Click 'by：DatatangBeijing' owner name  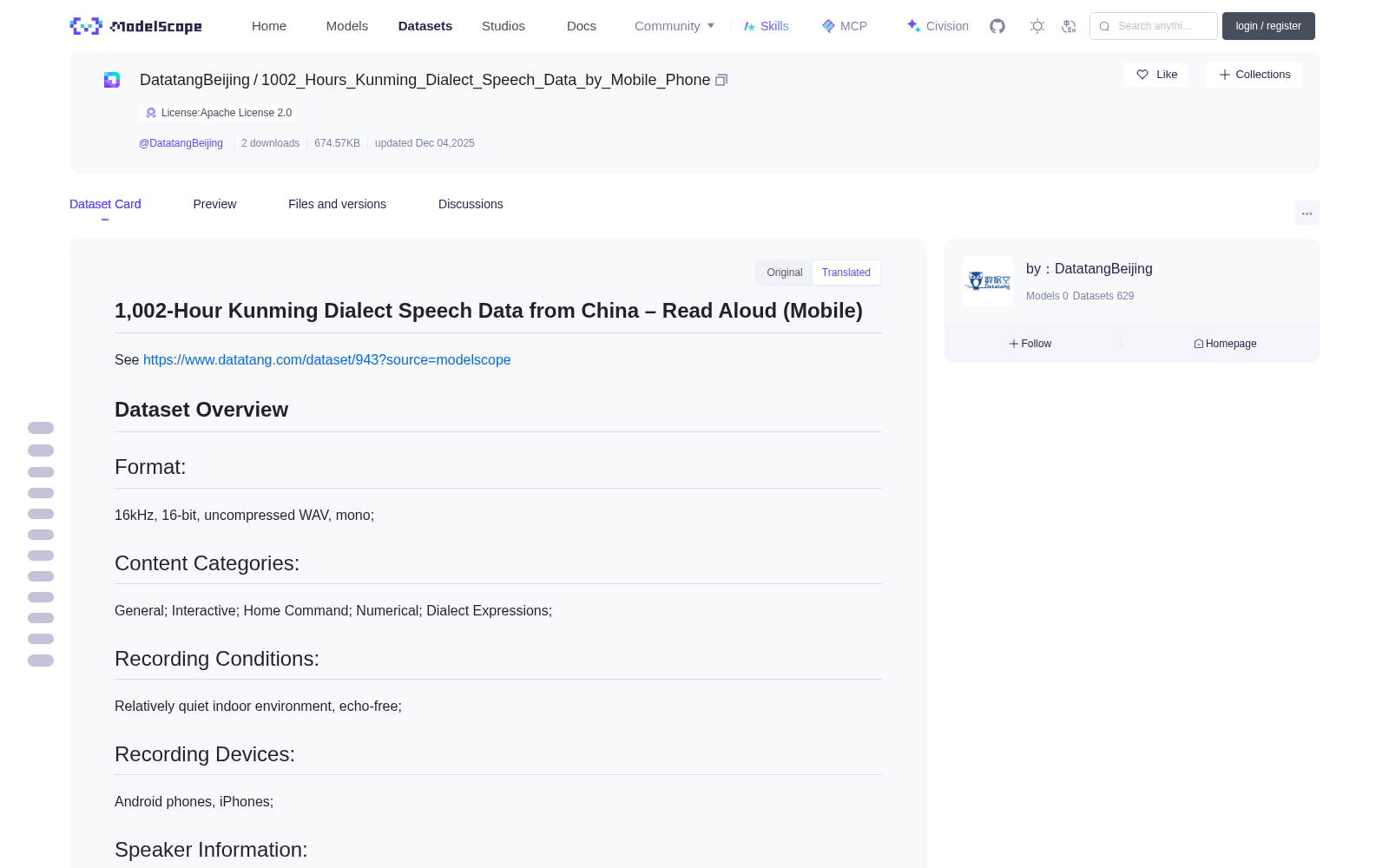coord(1089,269)
